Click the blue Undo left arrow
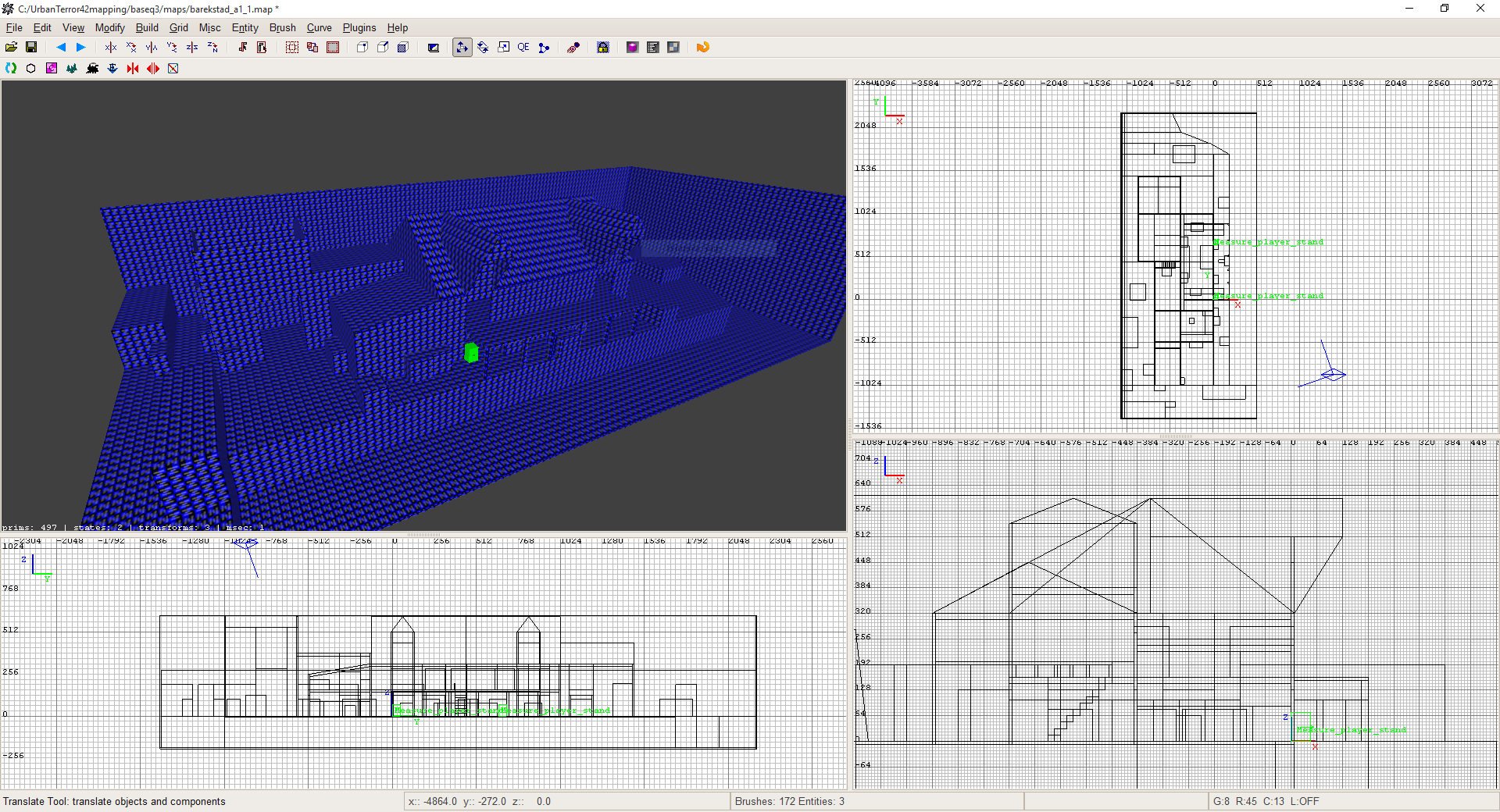1500x812 pixels. 60,48
